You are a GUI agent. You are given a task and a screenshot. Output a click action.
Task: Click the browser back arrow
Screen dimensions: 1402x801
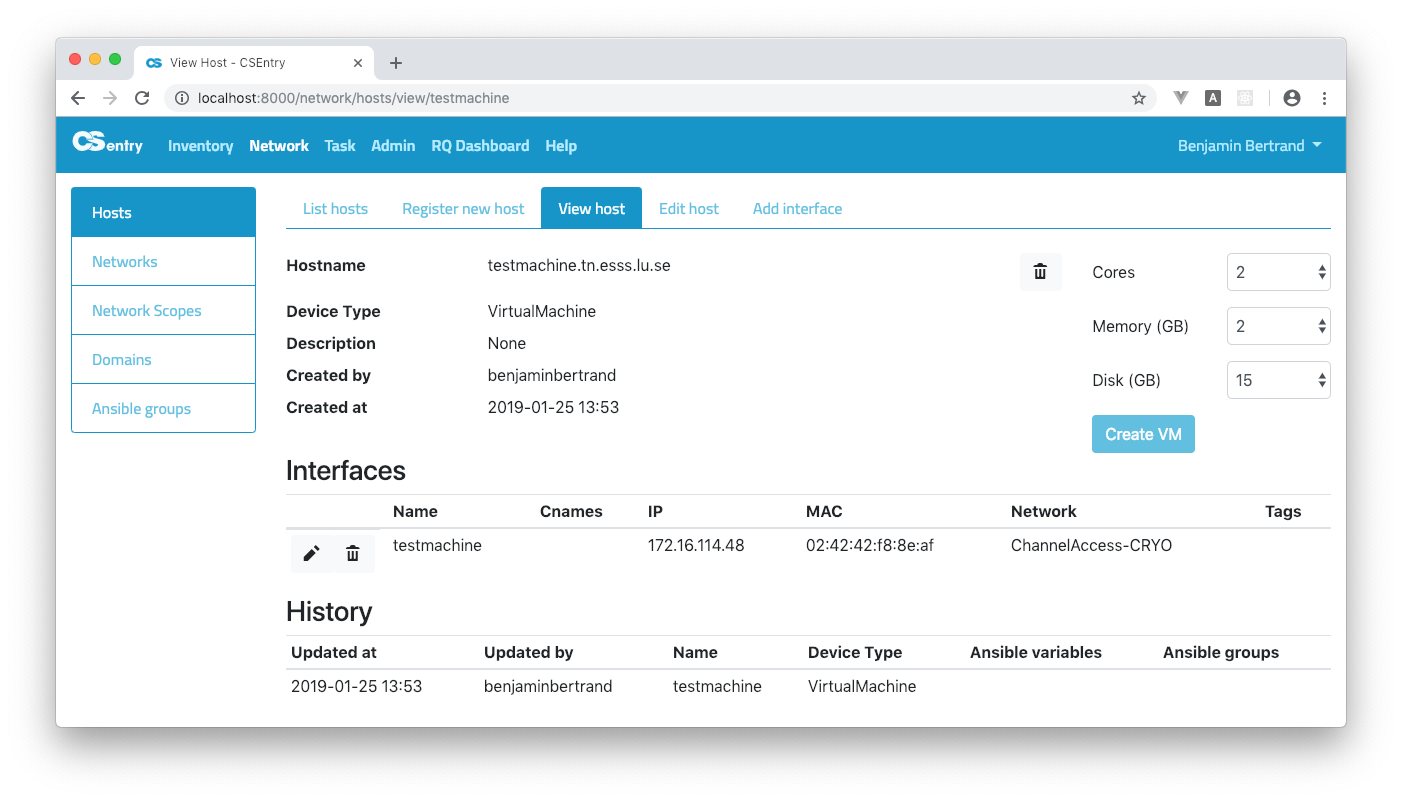click(78, 98)
